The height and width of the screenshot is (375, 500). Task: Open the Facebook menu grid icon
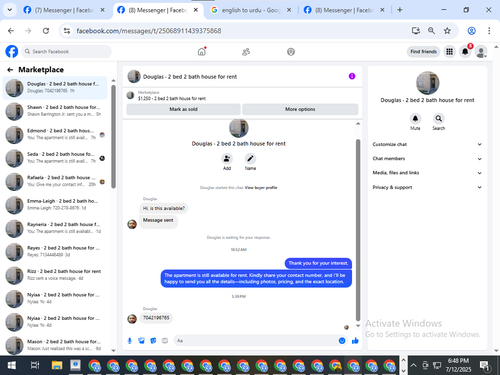(449, 52)
